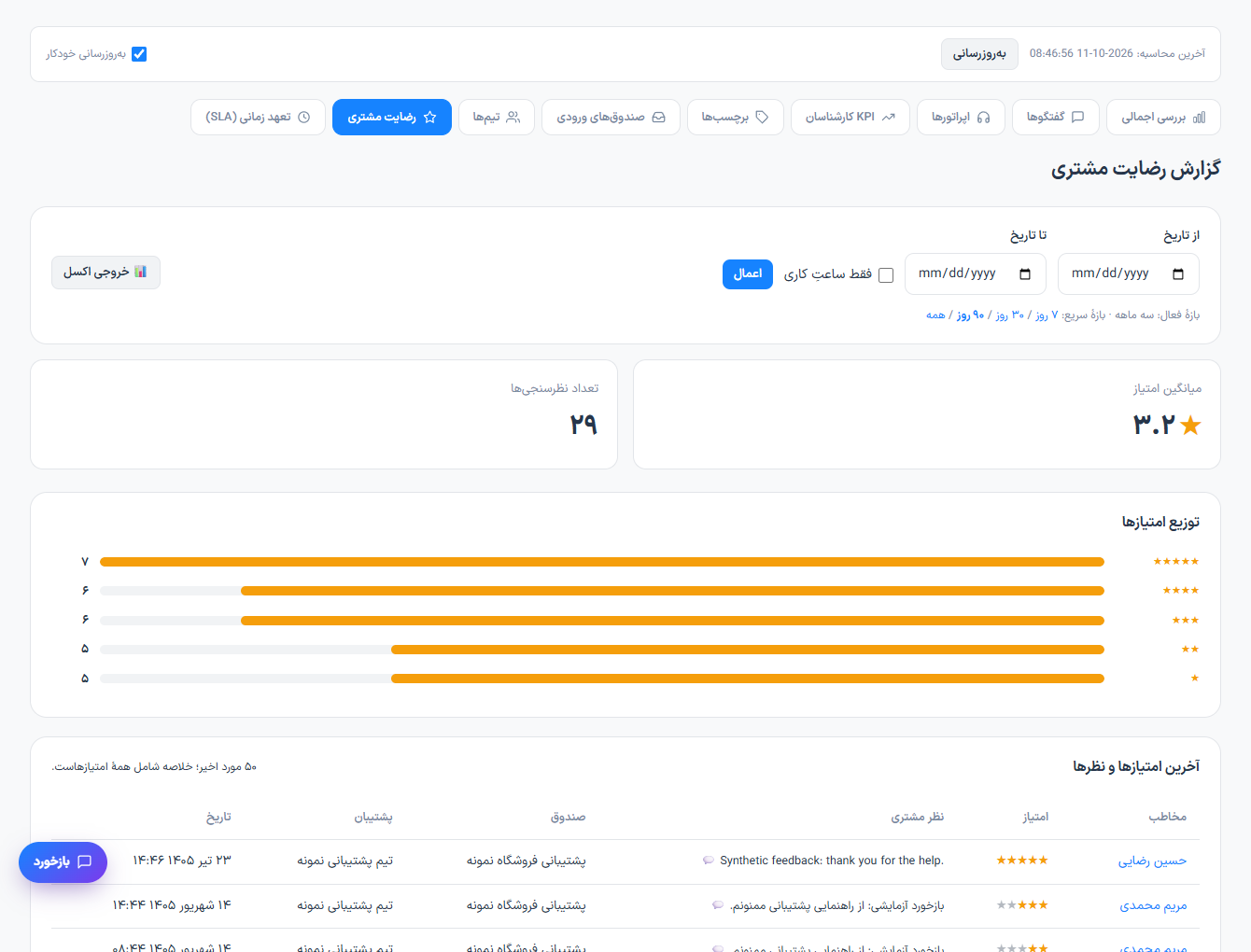1251x952 pixels.
Task: Toggle the به‌روزرسانی خودکار auto-refresh checkbox
Action: pos(139,54)
